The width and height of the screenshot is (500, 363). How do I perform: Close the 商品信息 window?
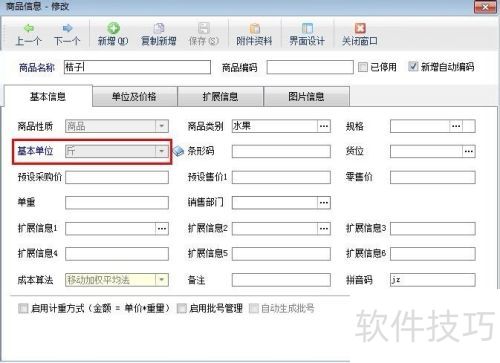coord(486,7)
